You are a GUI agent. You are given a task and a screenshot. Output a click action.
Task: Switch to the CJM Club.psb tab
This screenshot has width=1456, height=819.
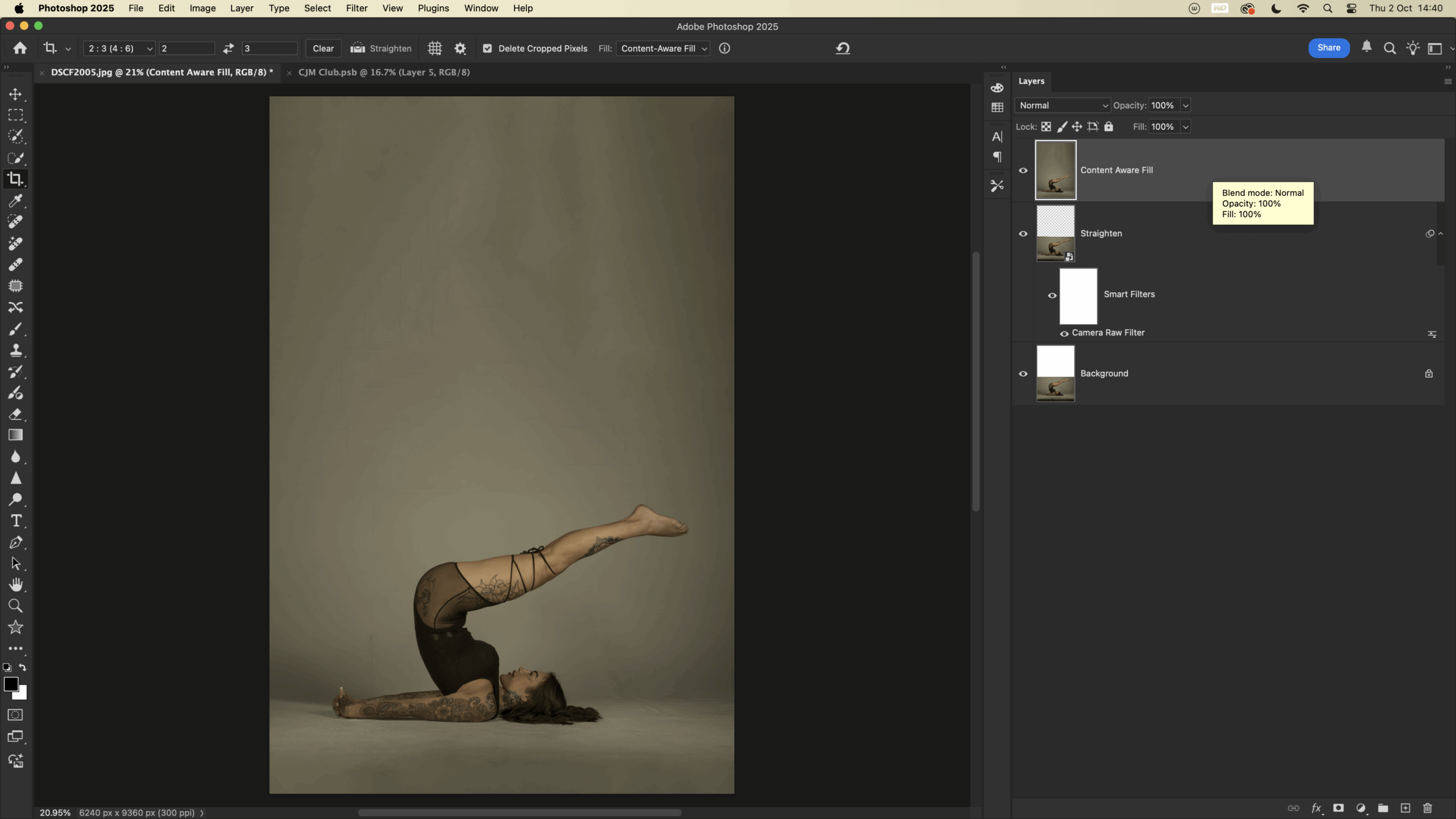384,72
